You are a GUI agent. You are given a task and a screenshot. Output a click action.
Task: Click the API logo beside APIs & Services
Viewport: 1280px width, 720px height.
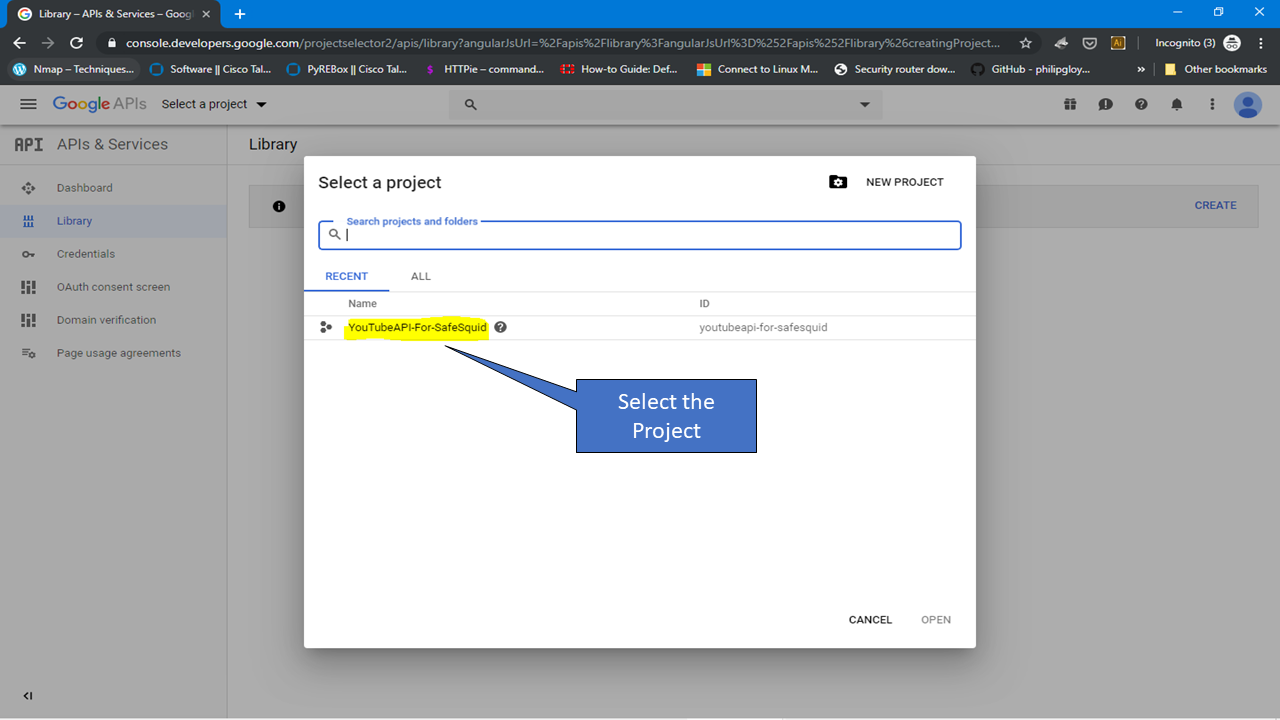(x=29, y=144)
